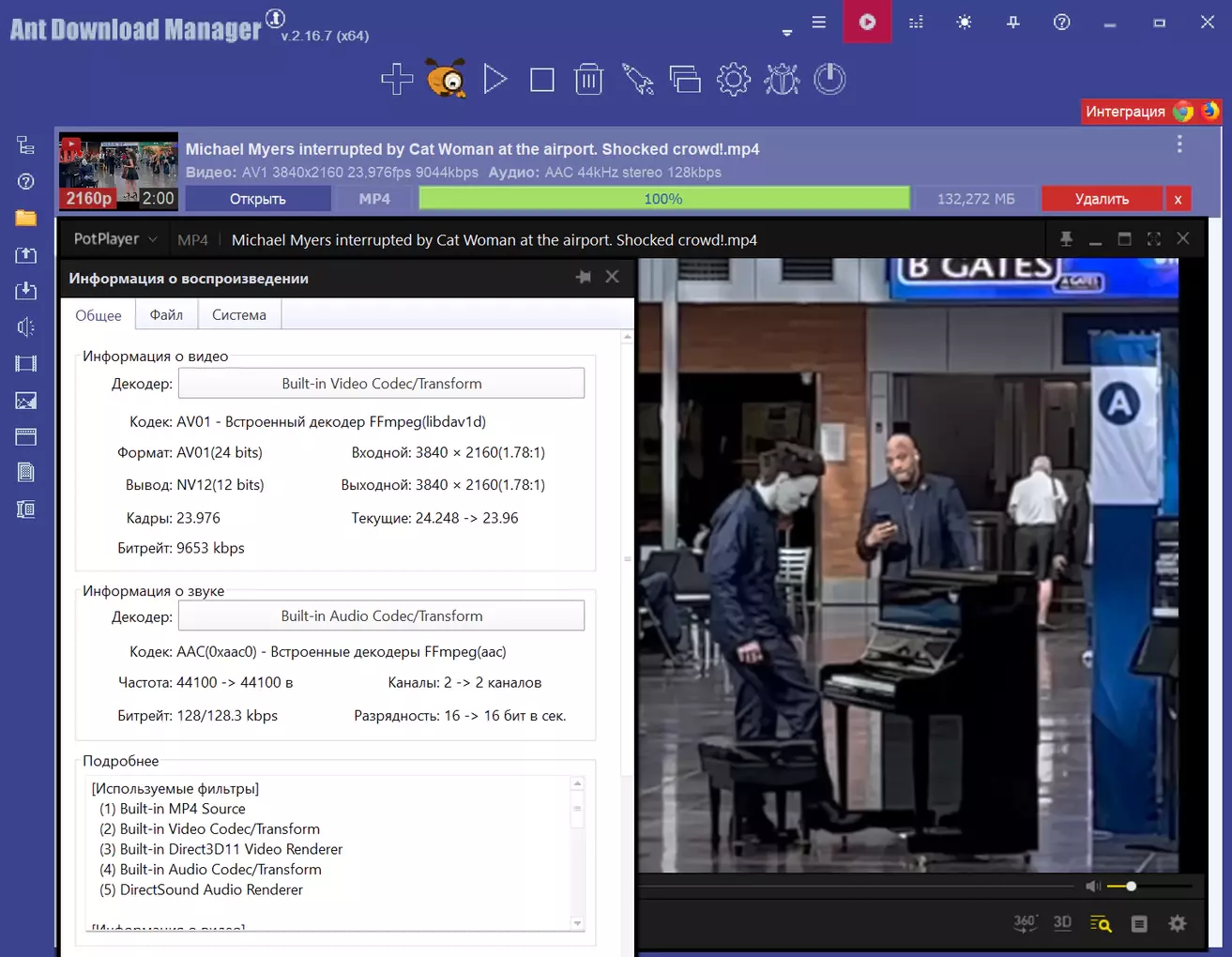
Task: Click the rocket icon in the toolbar
Action: 637,80
